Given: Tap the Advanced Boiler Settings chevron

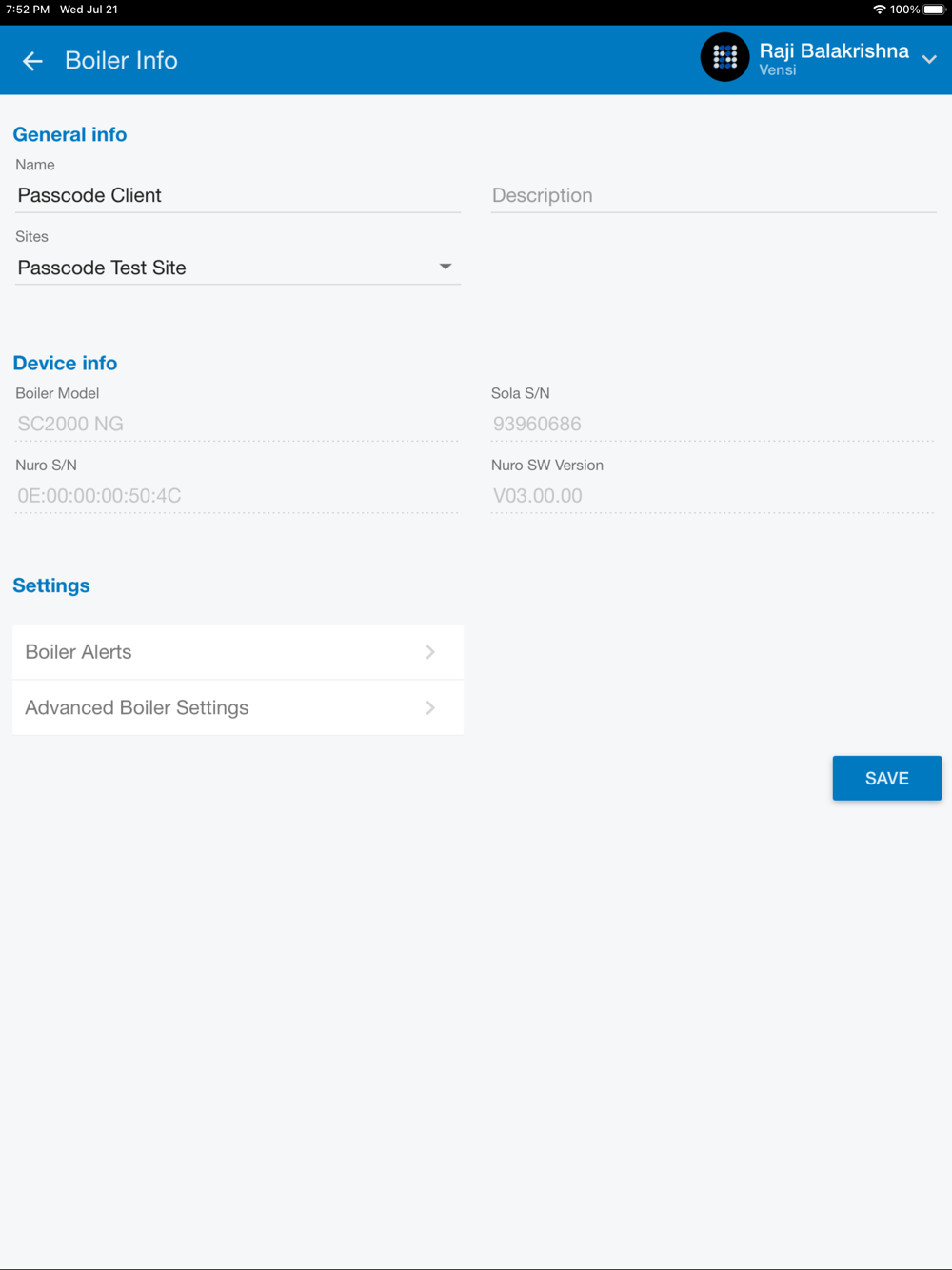Looking at the screenshot, I should pyautogui.click(x=430, y=707).
